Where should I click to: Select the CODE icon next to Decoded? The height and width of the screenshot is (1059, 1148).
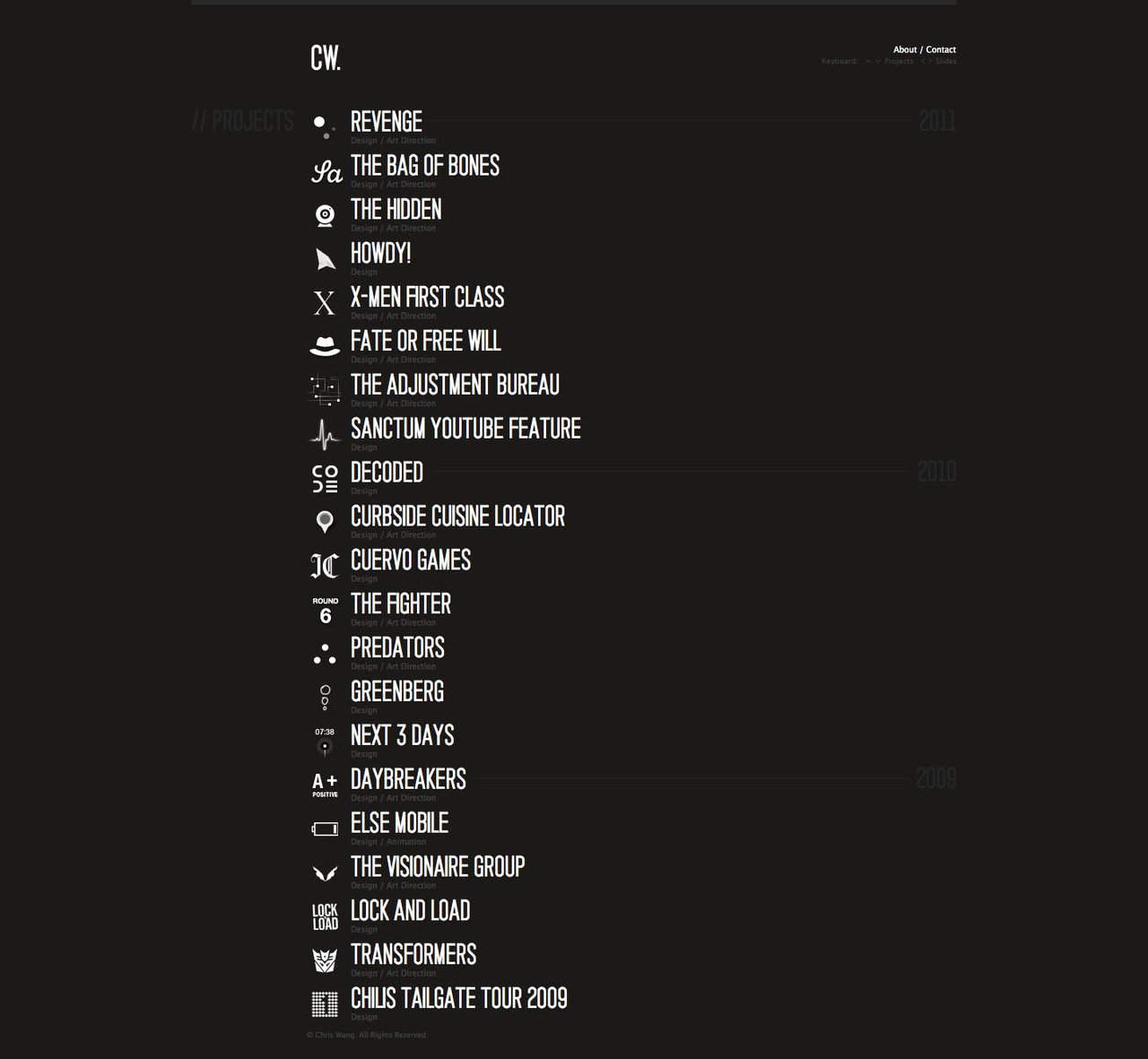(325, 477)
